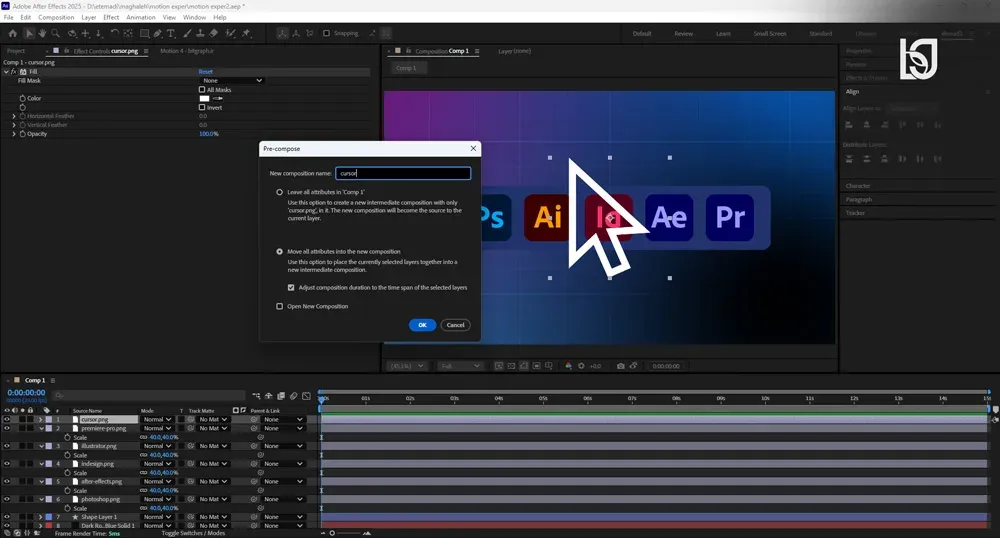This screenshot has width=1000, height=538.
Task: Open the Animation menu
Action: pos(141,17)
